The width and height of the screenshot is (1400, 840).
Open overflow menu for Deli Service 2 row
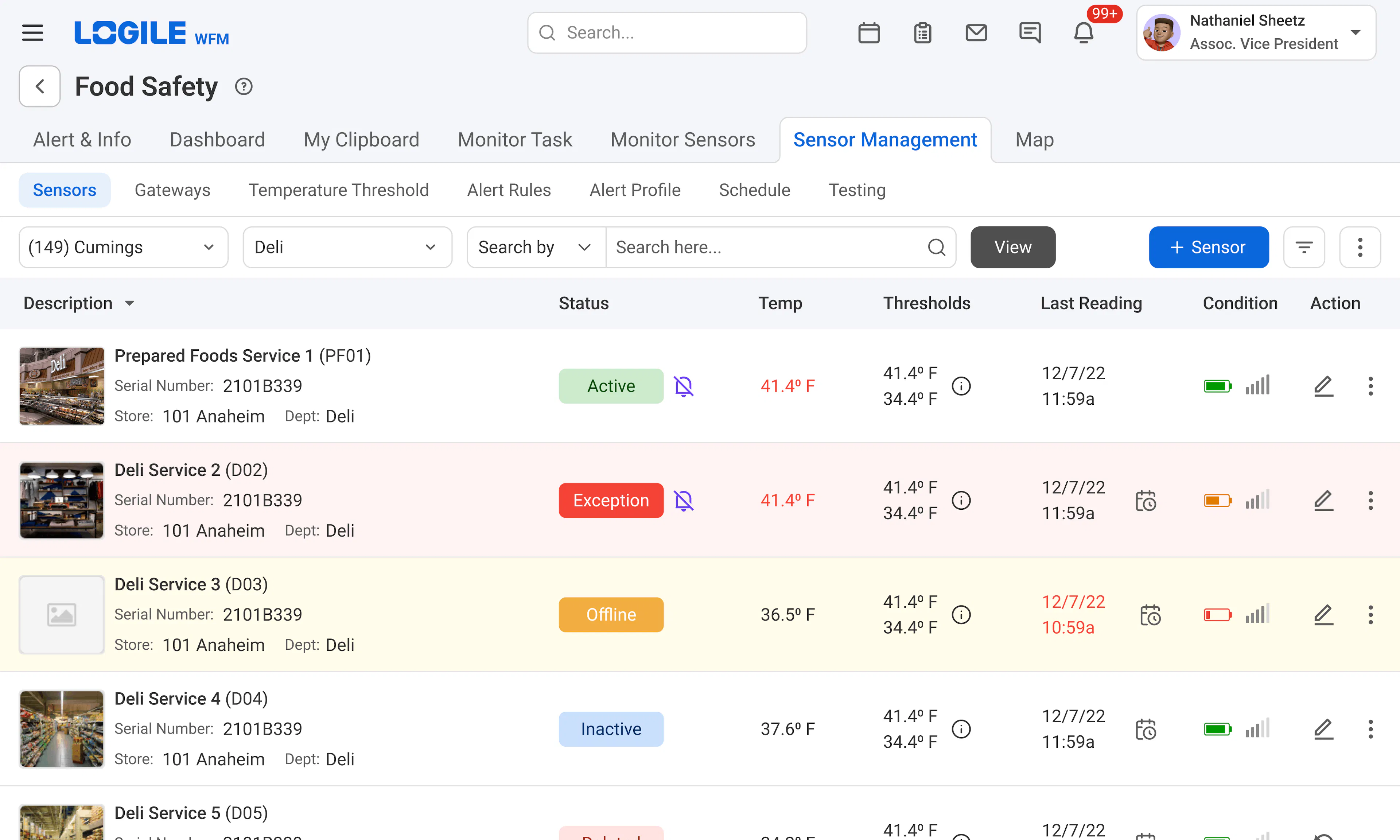click(1371, 500)
